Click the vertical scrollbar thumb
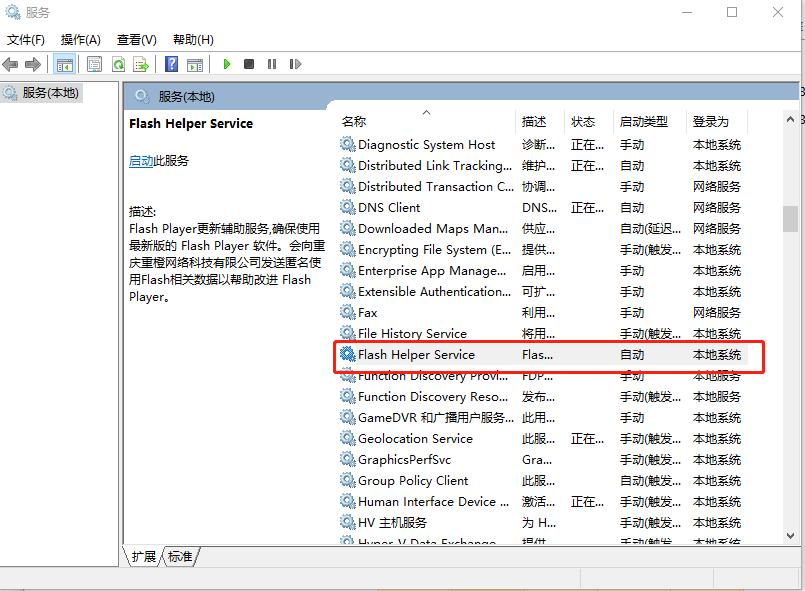The height and width of the screenshot is (591, 805). (x=791, y=219)
